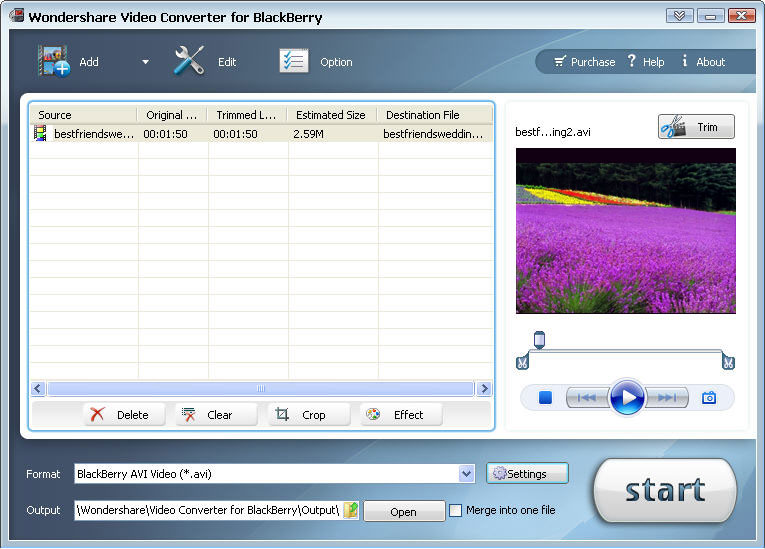Open the Purchase cart link
765x549 pixels.
click(584, 62)
